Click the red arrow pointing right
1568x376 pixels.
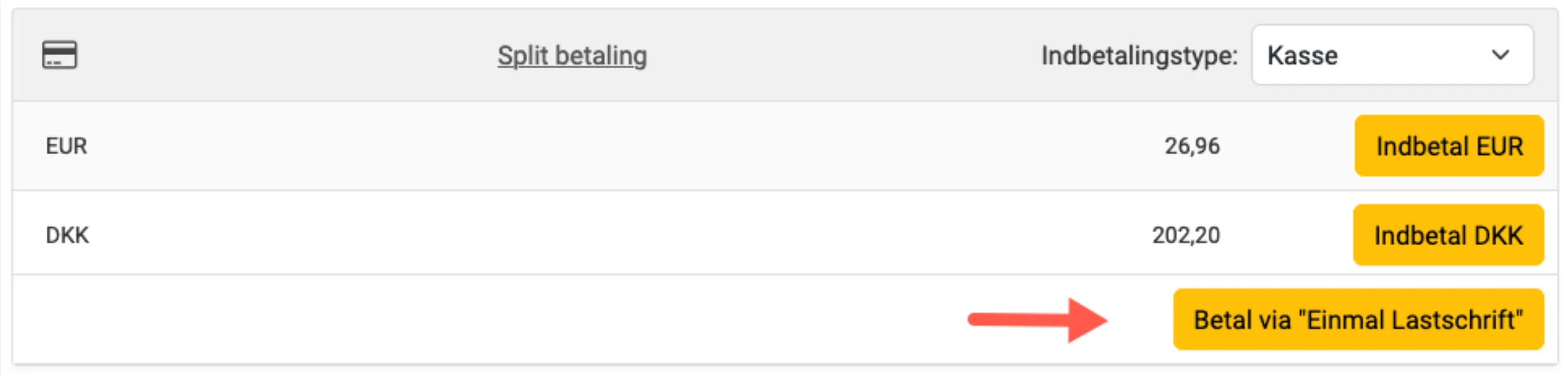click(x=1037, y=320)
